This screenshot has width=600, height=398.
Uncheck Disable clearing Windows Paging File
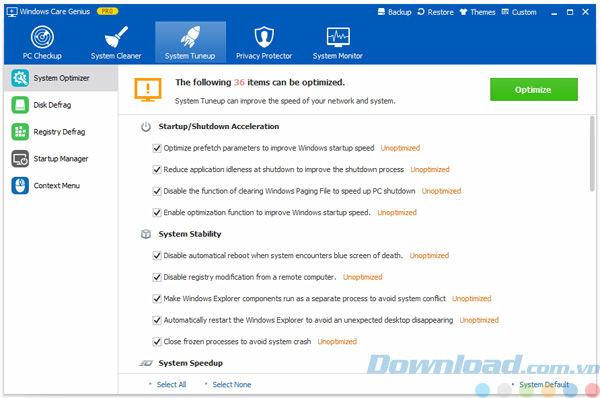[157, 191]
